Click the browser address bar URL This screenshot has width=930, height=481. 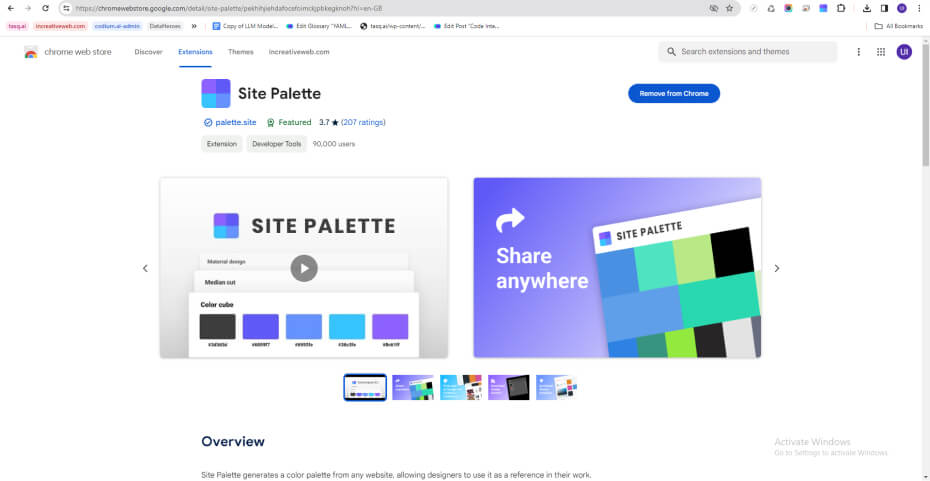(229, 8)
